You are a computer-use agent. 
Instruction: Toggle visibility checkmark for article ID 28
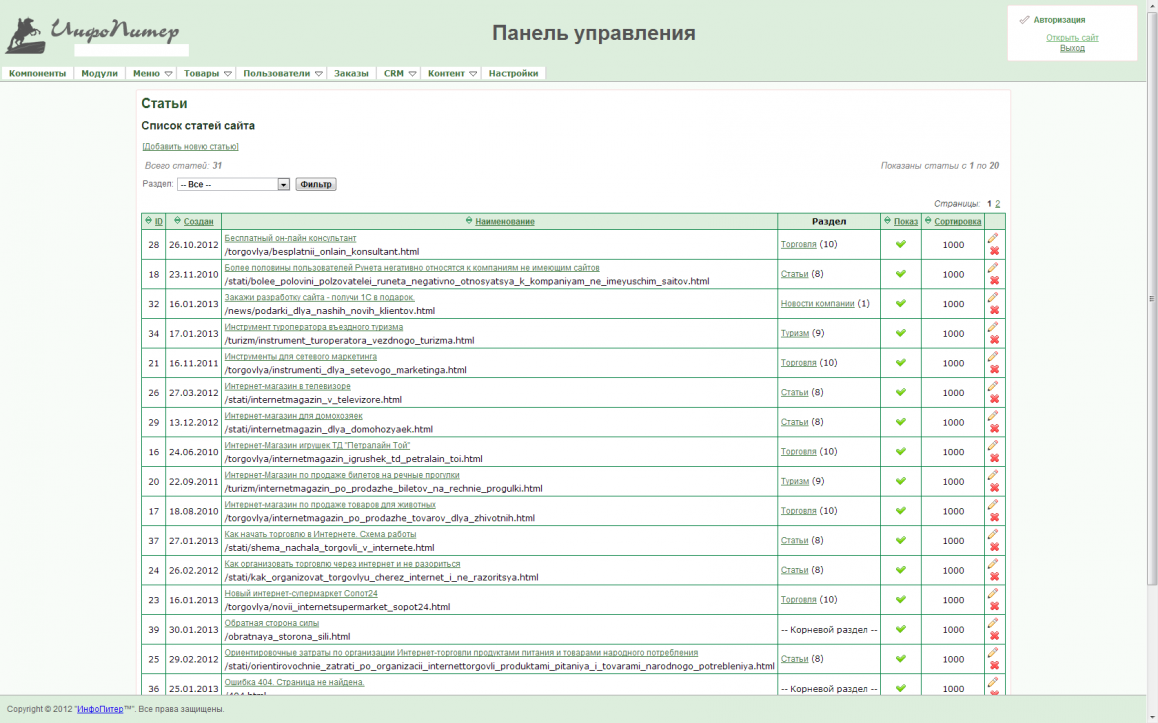point(900,244)
